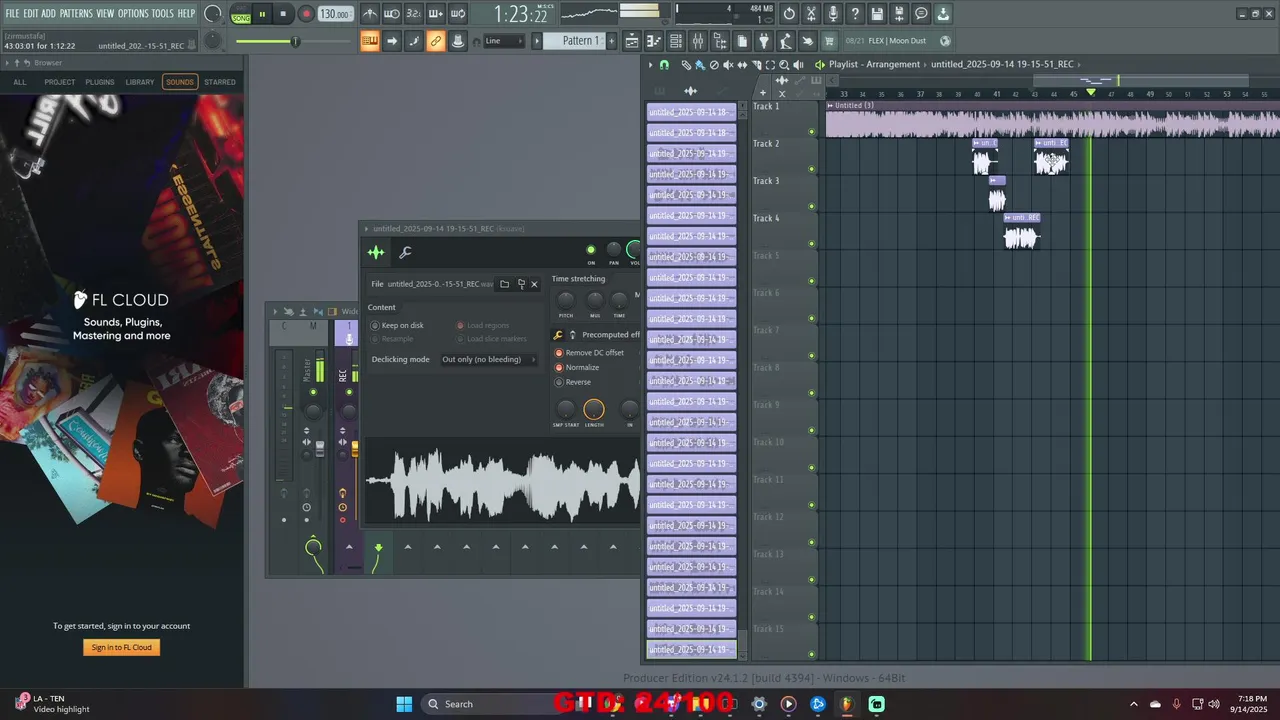Click the question mark help icon

855,14
